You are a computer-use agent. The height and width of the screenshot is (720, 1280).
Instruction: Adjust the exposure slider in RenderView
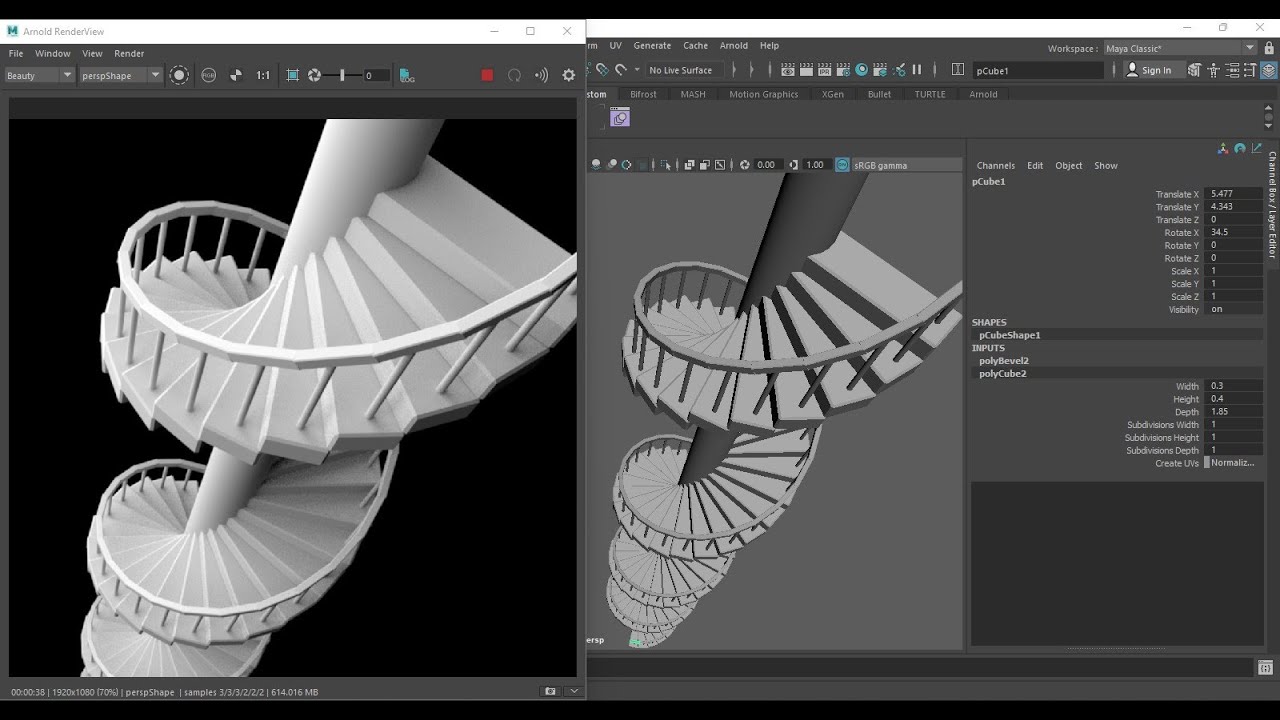click(343, 75)
